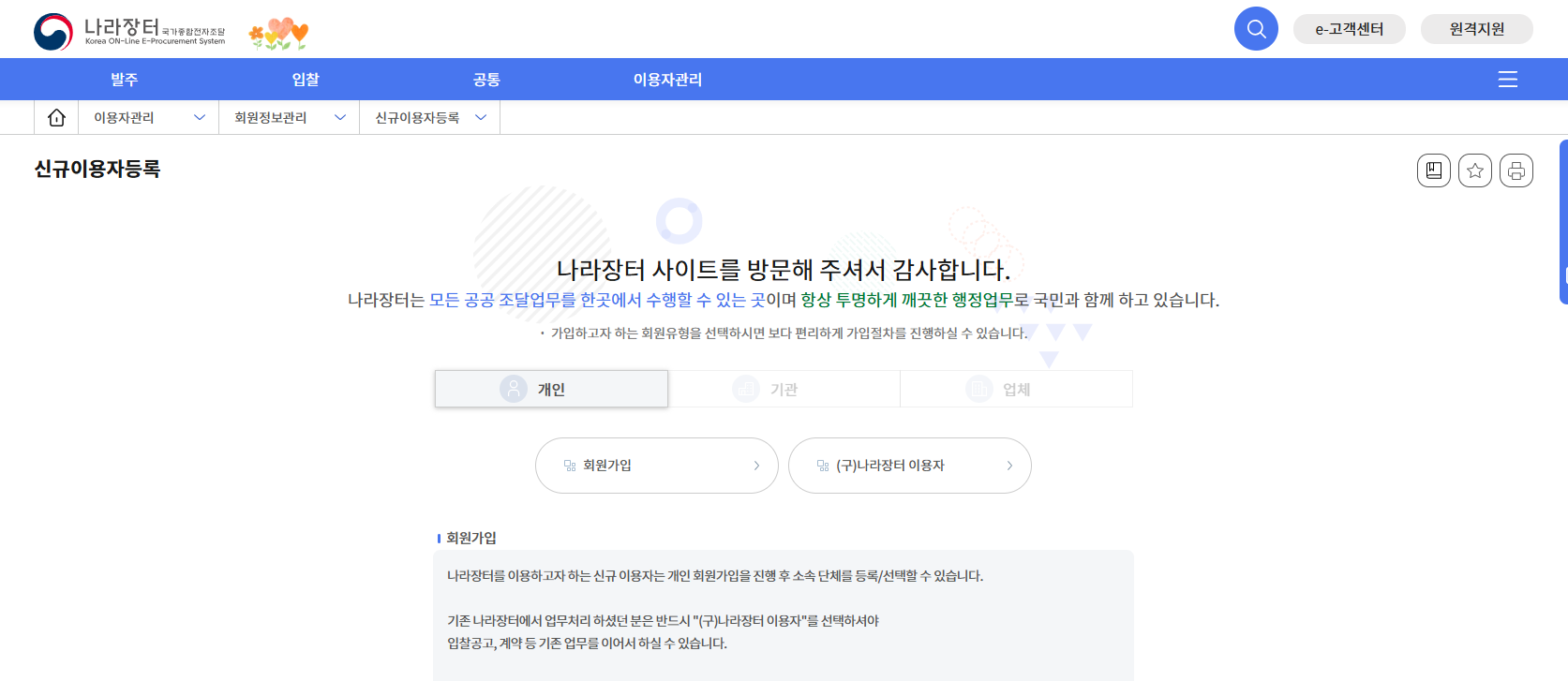Viewport: 1568px width, 681px height.
Task: Open the 입찰 menu
Action: pos(306,80)
